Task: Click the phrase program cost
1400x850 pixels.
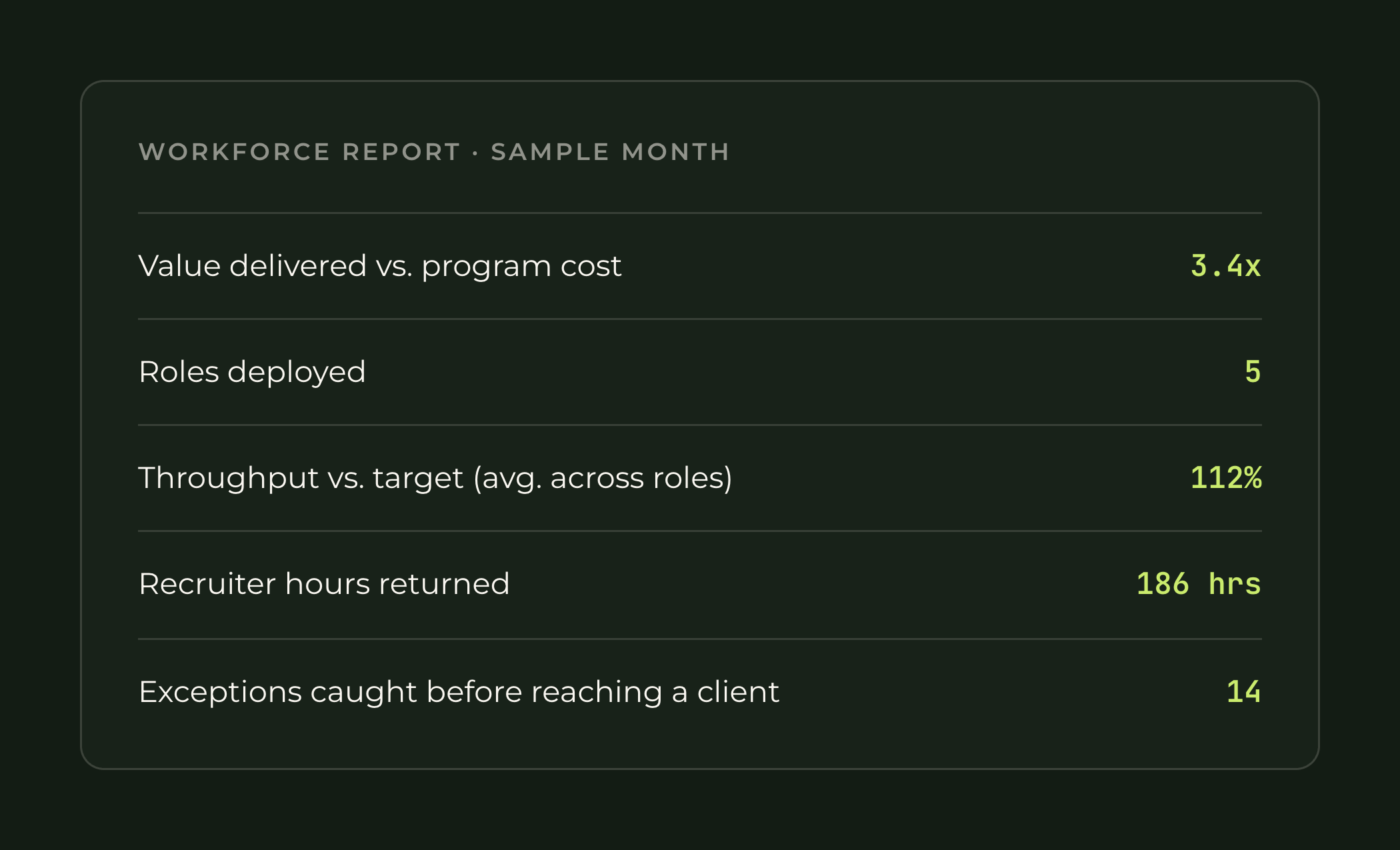Action: 521,267
